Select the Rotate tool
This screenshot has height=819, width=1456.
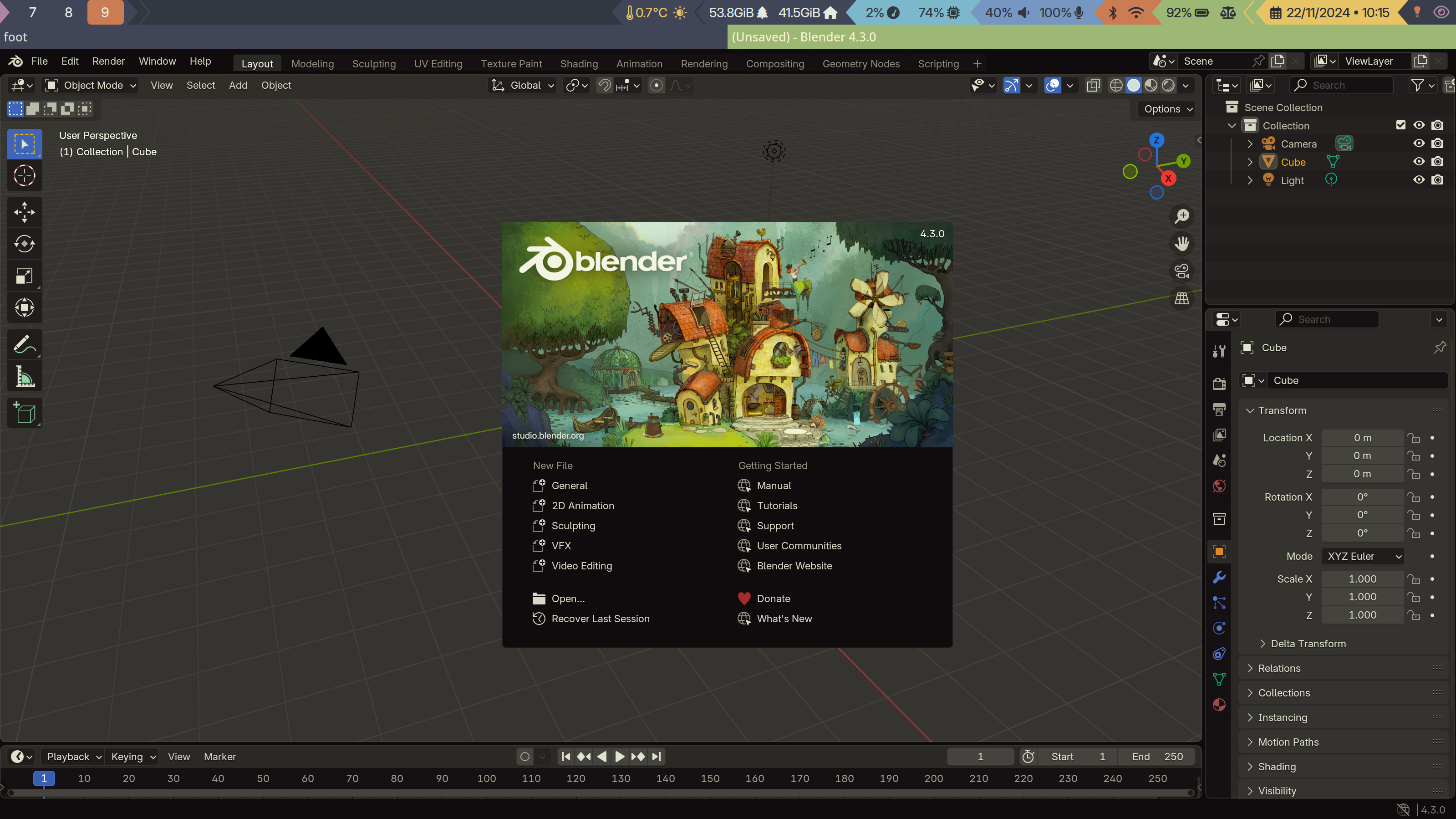coord(24,244)
